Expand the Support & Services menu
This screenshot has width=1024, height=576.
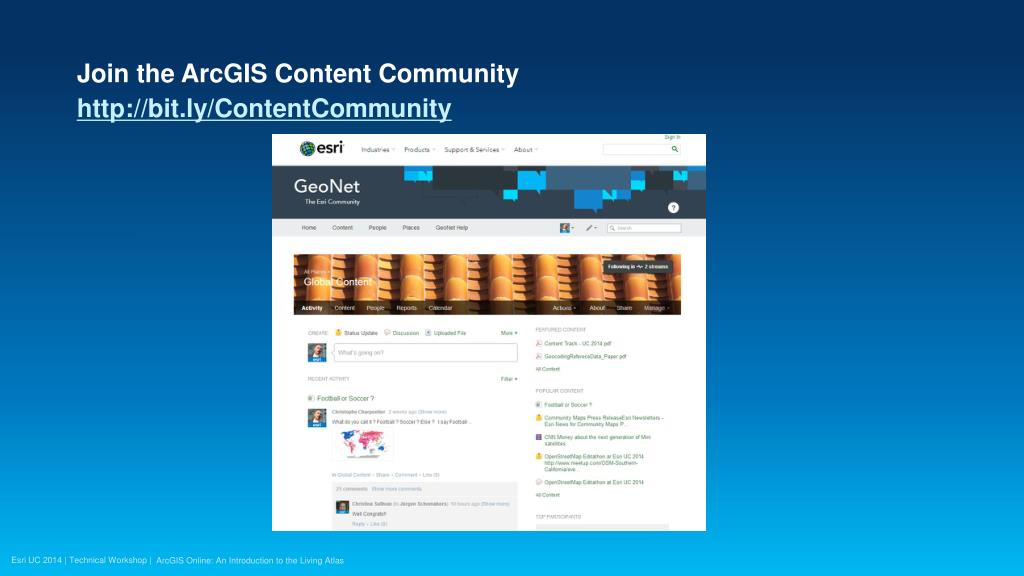473,150
